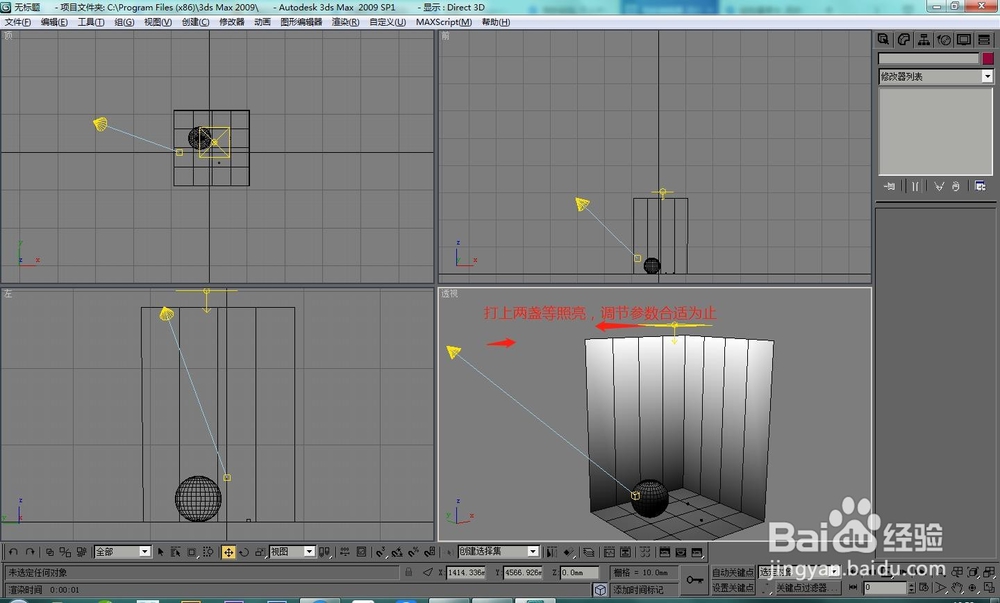The height and width of the screenshot is (603, 1000).
Task: Click Configure Modifier Sets icon
Action: pos(980,186)
